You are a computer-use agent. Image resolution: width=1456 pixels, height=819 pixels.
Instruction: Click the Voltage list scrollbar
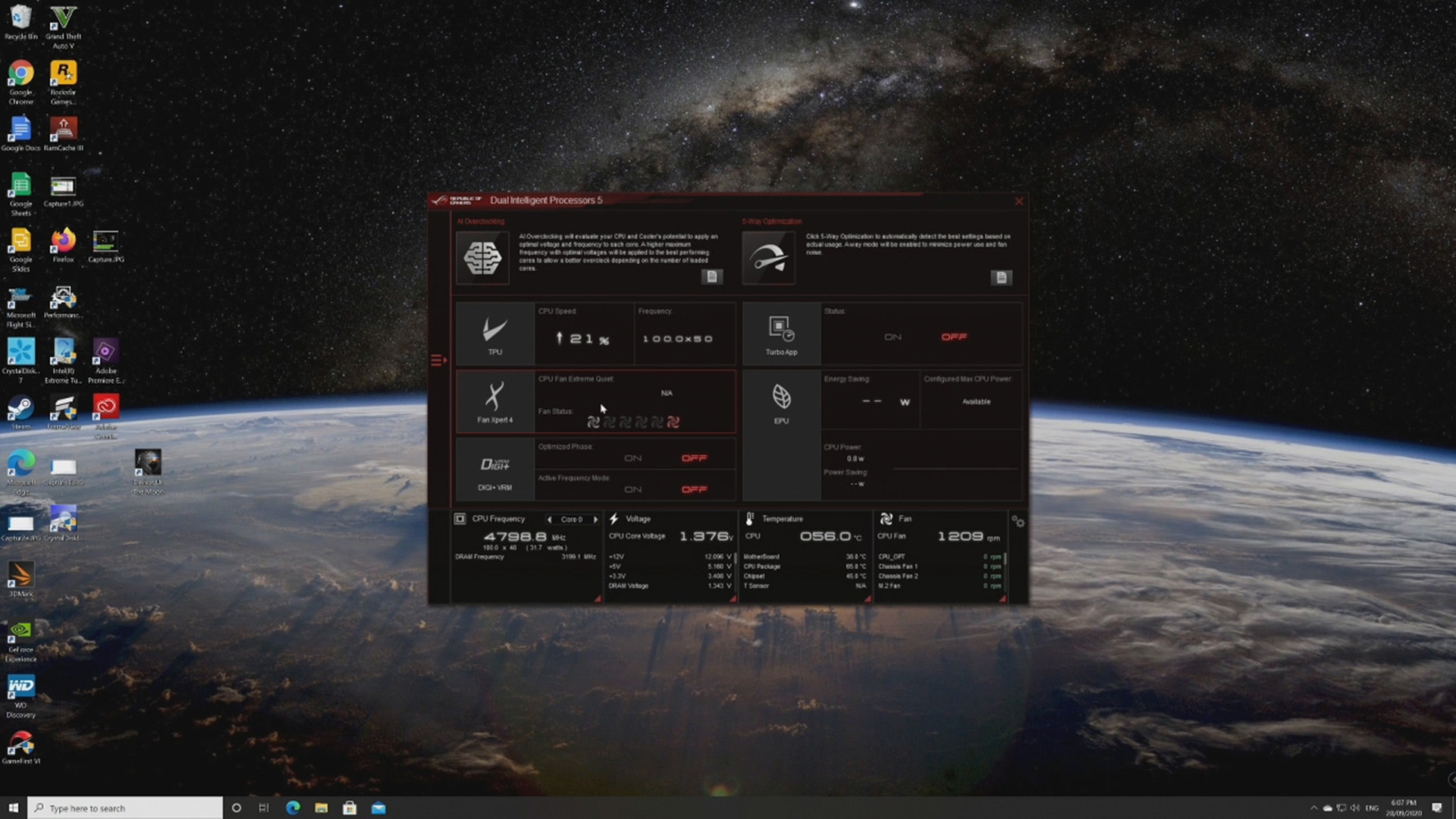pyautogui.click(x=735, y=558)
